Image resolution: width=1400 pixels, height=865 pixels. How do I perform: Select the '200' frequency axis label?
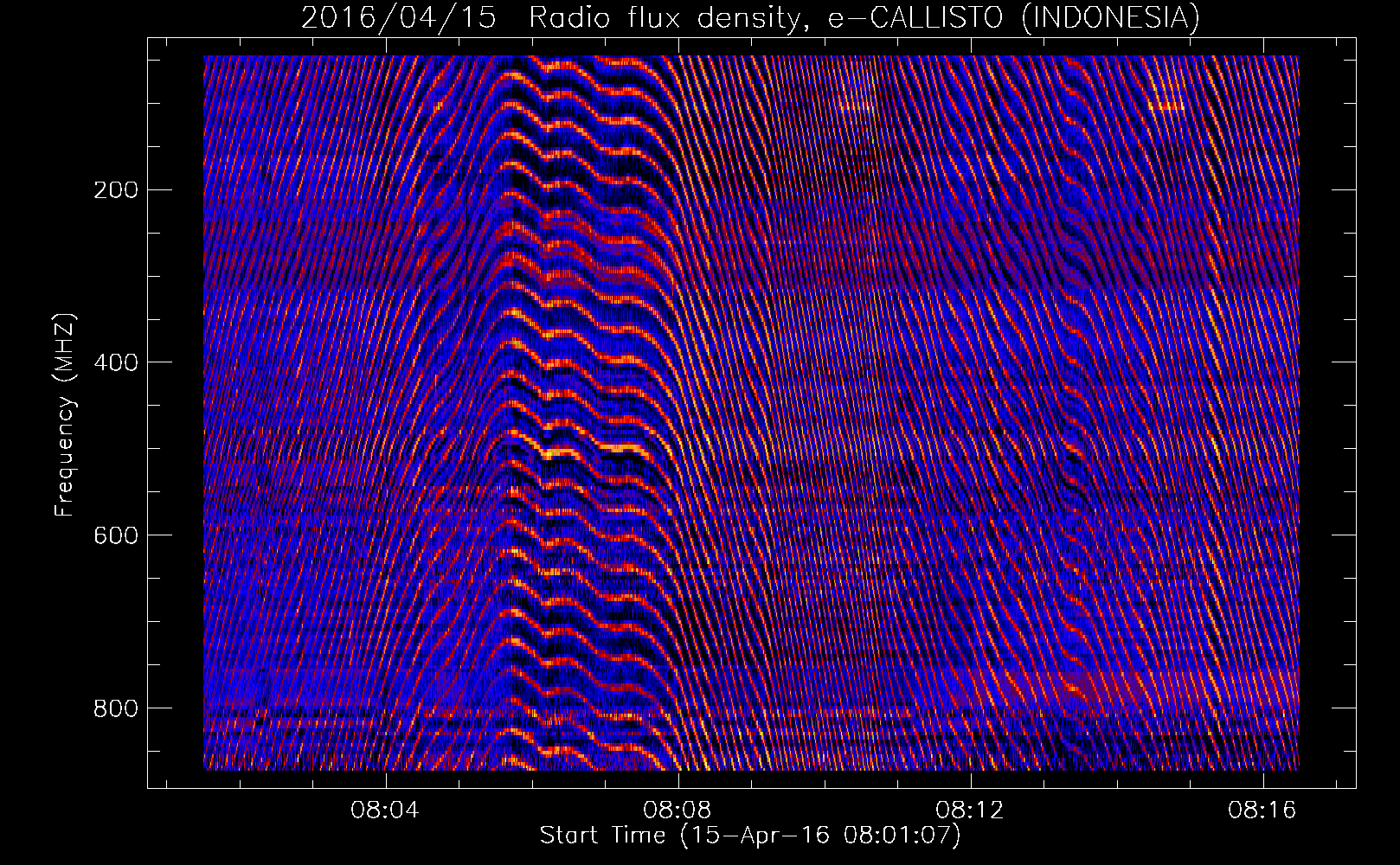point(115,190)
